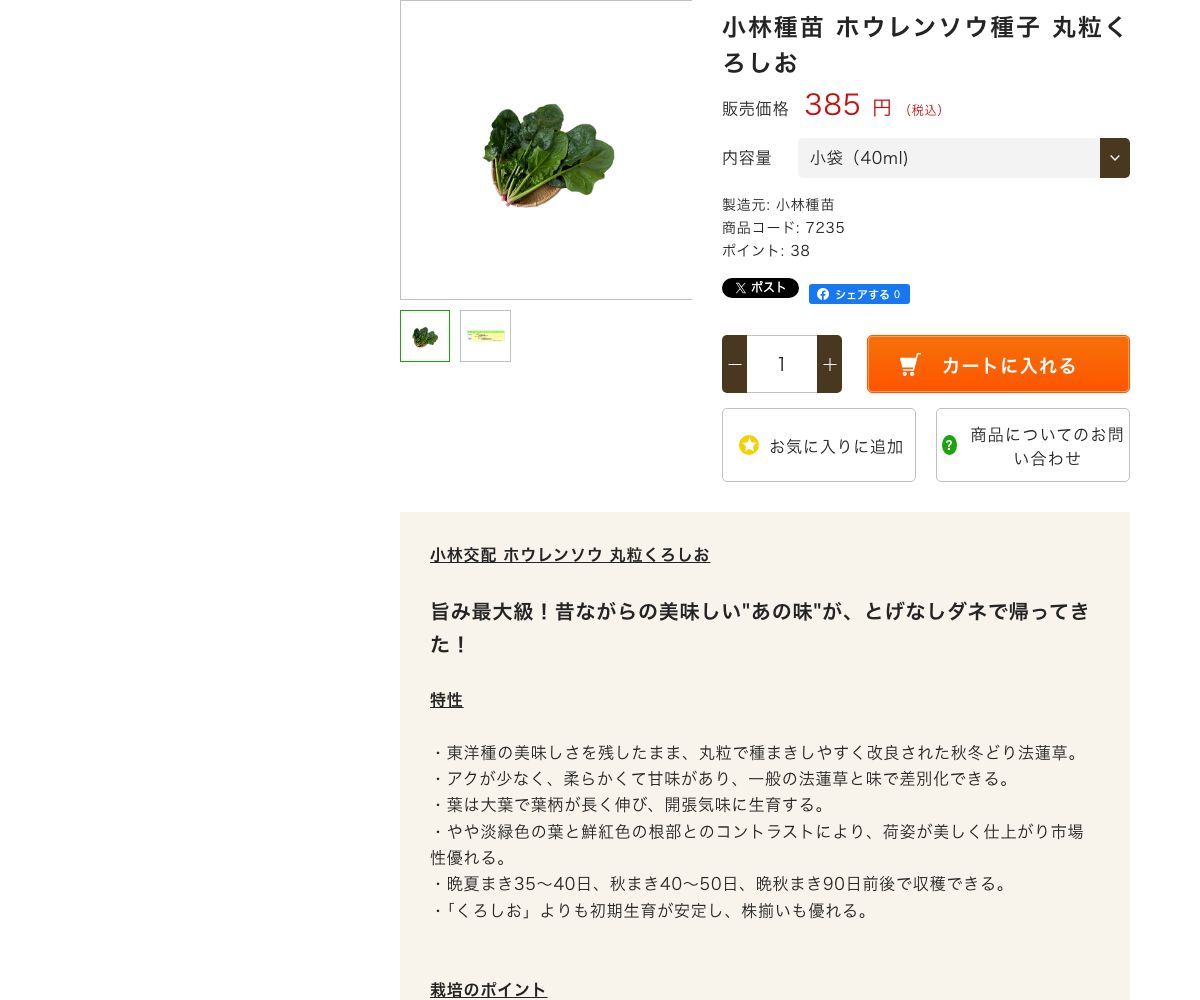The image size is (1200, 1000).
Task: Click the minus icon to decrease quantity
Action: click(x=735, y=364)
